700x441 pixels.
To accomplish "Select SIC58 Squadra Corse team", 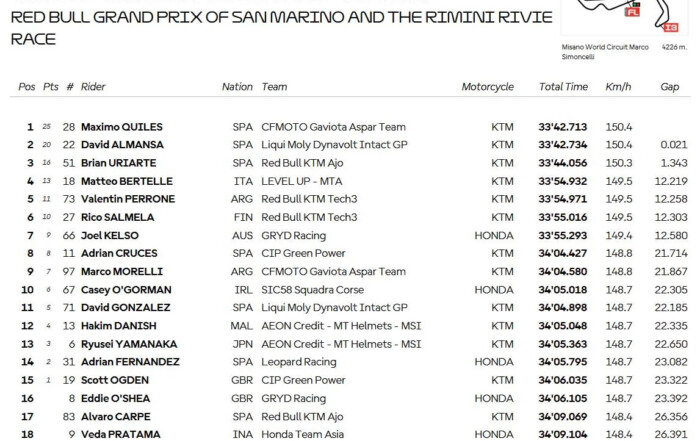I will click(x=312, y=290).
